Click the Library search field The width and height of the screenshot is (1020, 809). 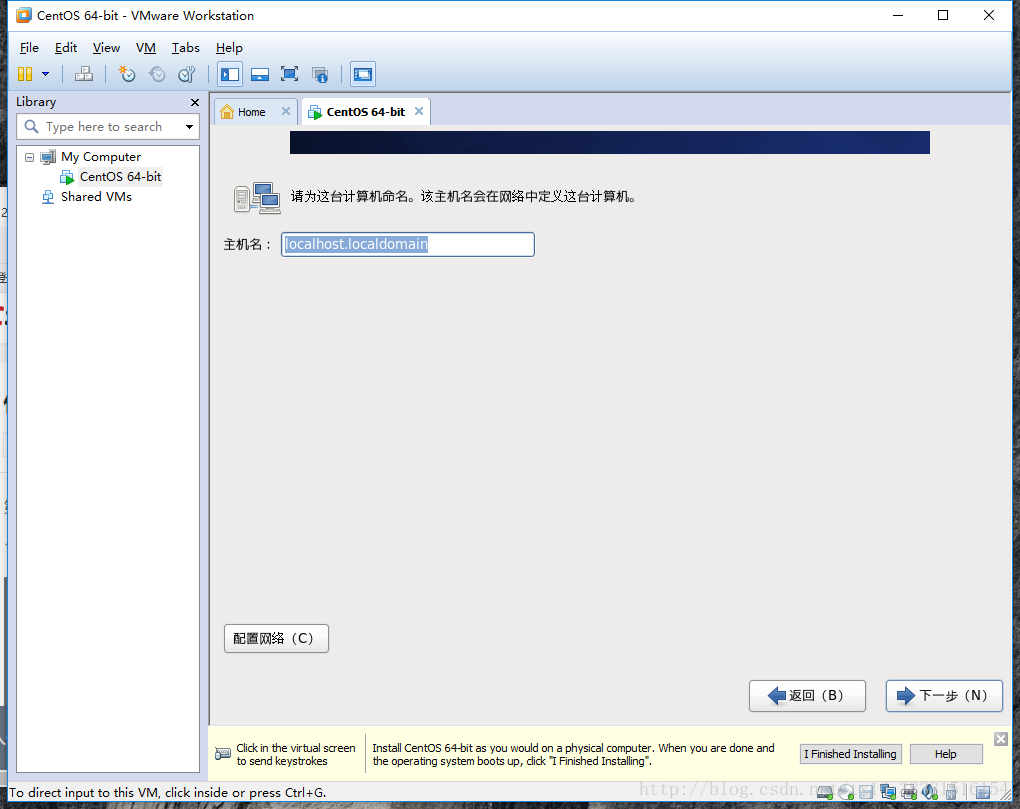pyautogui.click(x=108, y=127)
